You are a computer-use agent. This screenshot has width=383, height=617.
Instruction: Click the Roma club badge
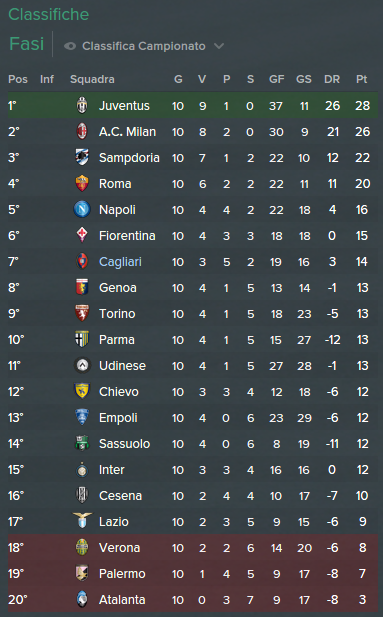82,183
